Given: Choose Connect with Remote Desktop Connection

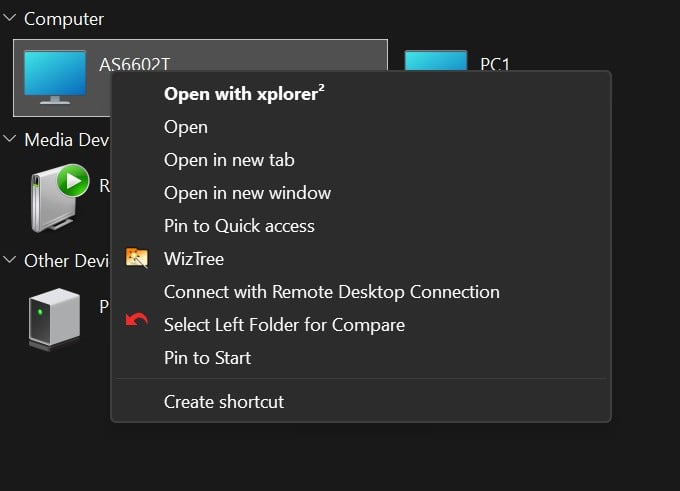Looking at the screenshot, I should [x=331, y=292].
